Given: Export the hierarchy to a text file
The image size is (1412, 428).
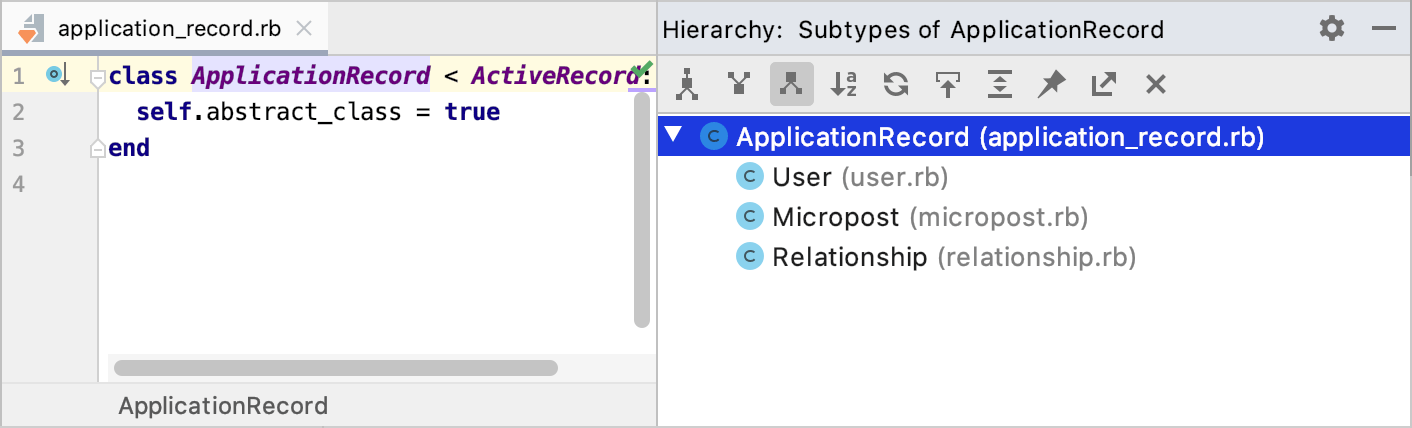Looking at the screenshot, I should point(1103,85).
